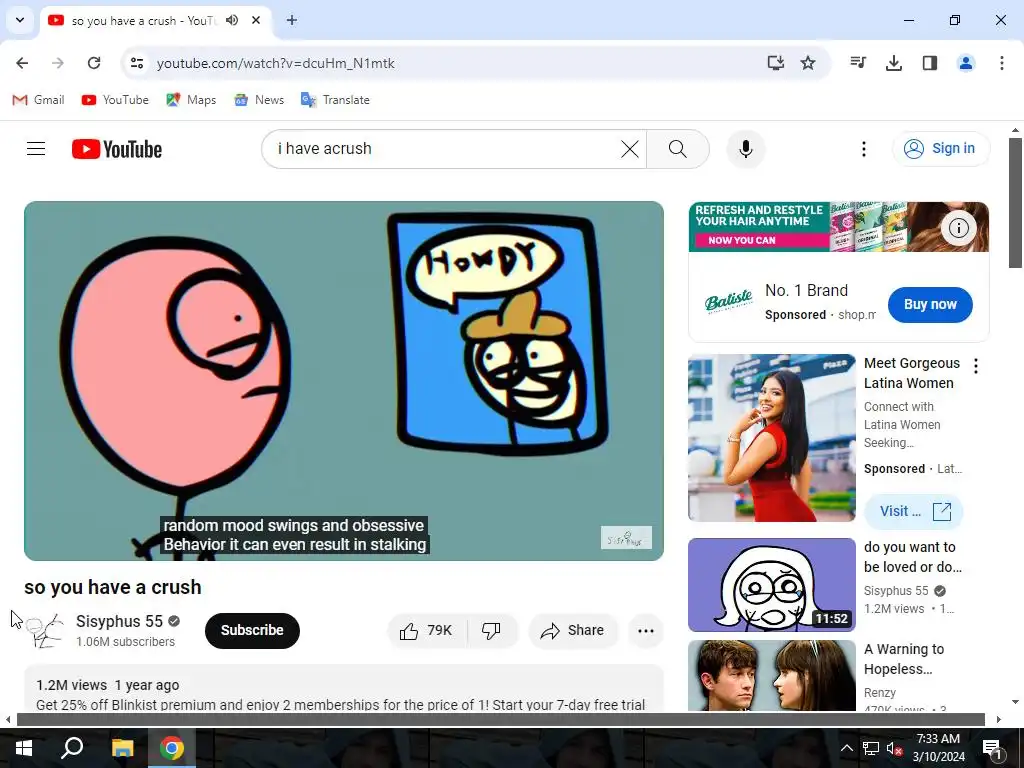The image size is (1024, 768).
Task: Open Meet Gorgeous Latina Women ad image
Action: pos(771,438)
